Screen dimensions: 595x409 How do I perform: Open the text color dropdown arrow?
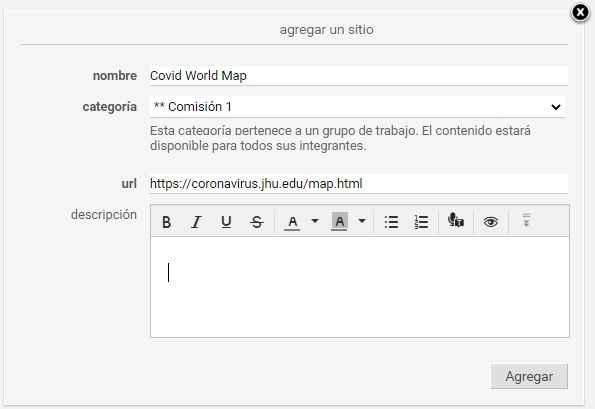[x=315, y=221]
